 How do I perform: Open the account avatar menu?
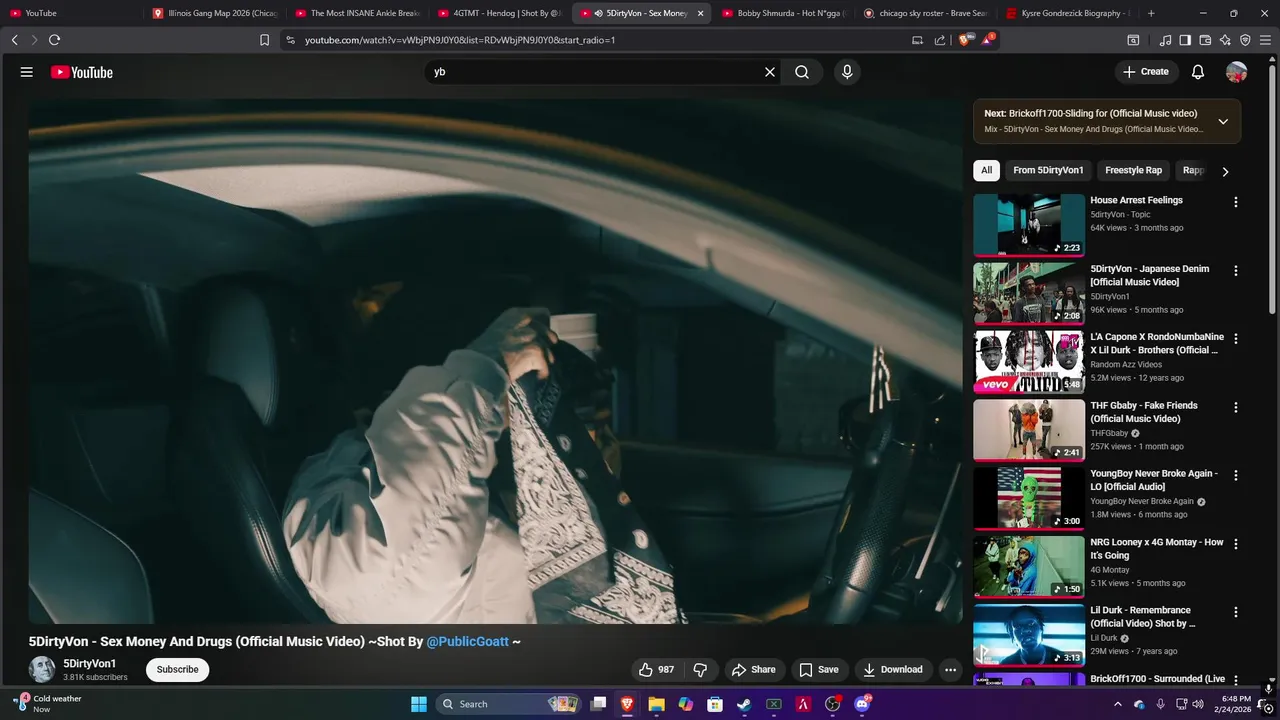pyautogui.click(x=1237, y=72)
